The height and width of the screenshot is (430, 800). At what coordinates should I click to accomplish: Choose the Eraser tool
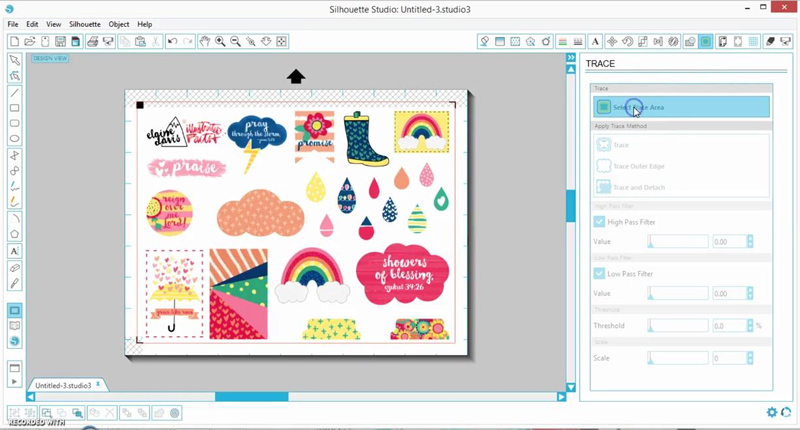(x=14, y=267)
